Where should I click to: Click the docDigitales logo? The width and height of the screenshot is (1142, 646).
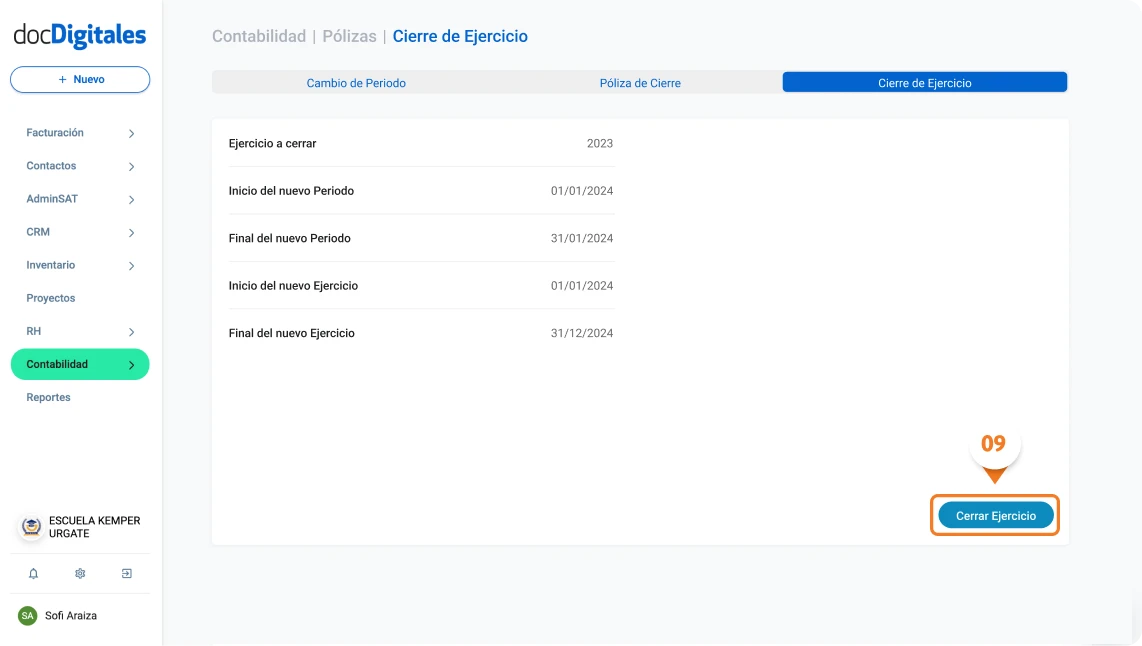tap(79, 34)
